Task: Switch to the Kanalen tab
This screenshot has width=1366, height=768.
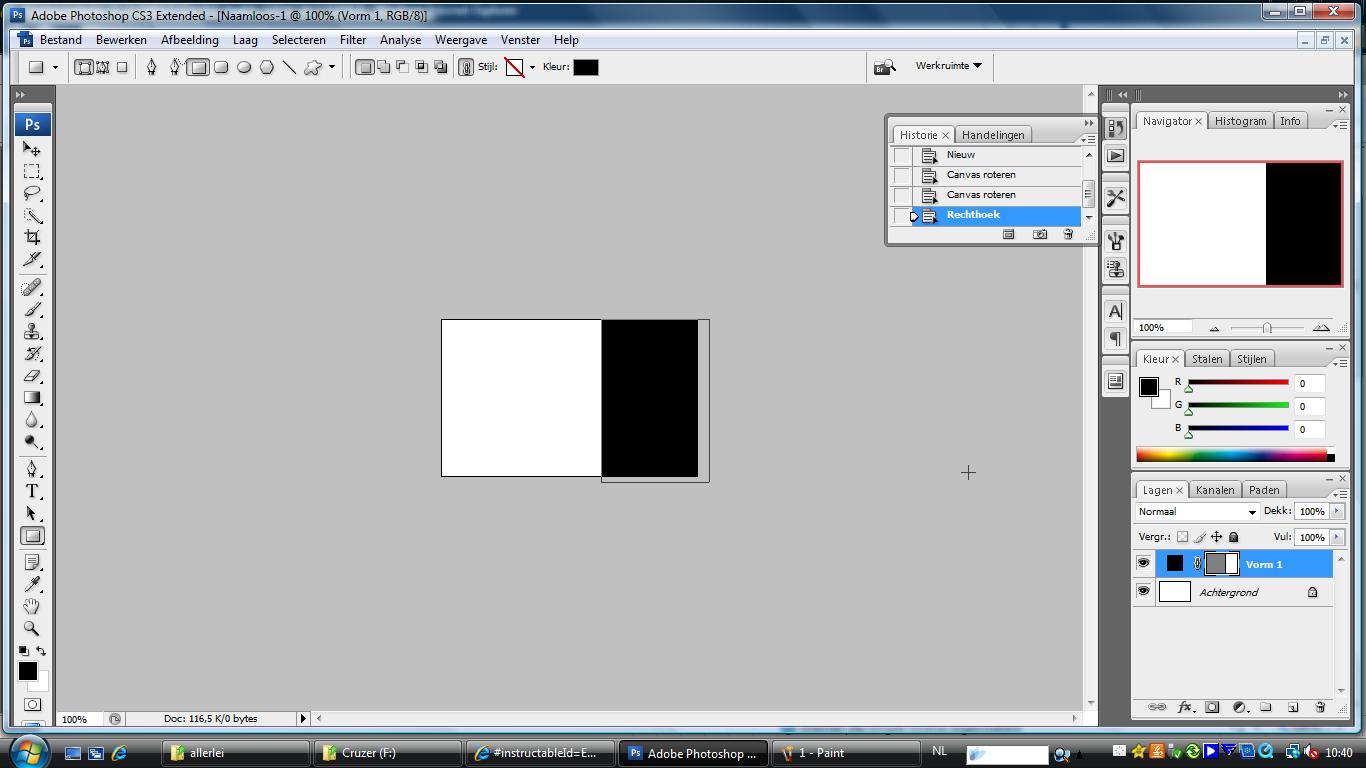Action: 1215,490
